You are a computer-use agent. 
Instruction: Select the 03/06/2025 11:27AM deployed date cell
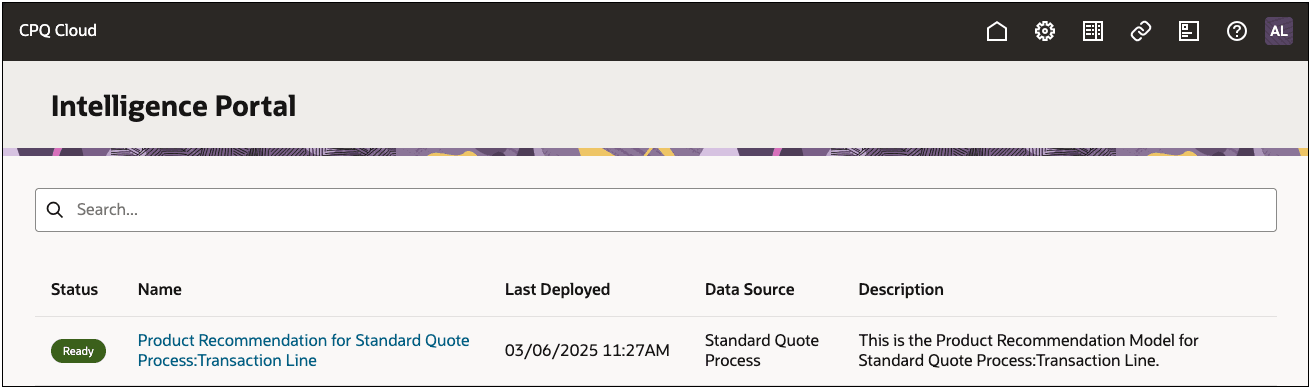click(587, 351)
